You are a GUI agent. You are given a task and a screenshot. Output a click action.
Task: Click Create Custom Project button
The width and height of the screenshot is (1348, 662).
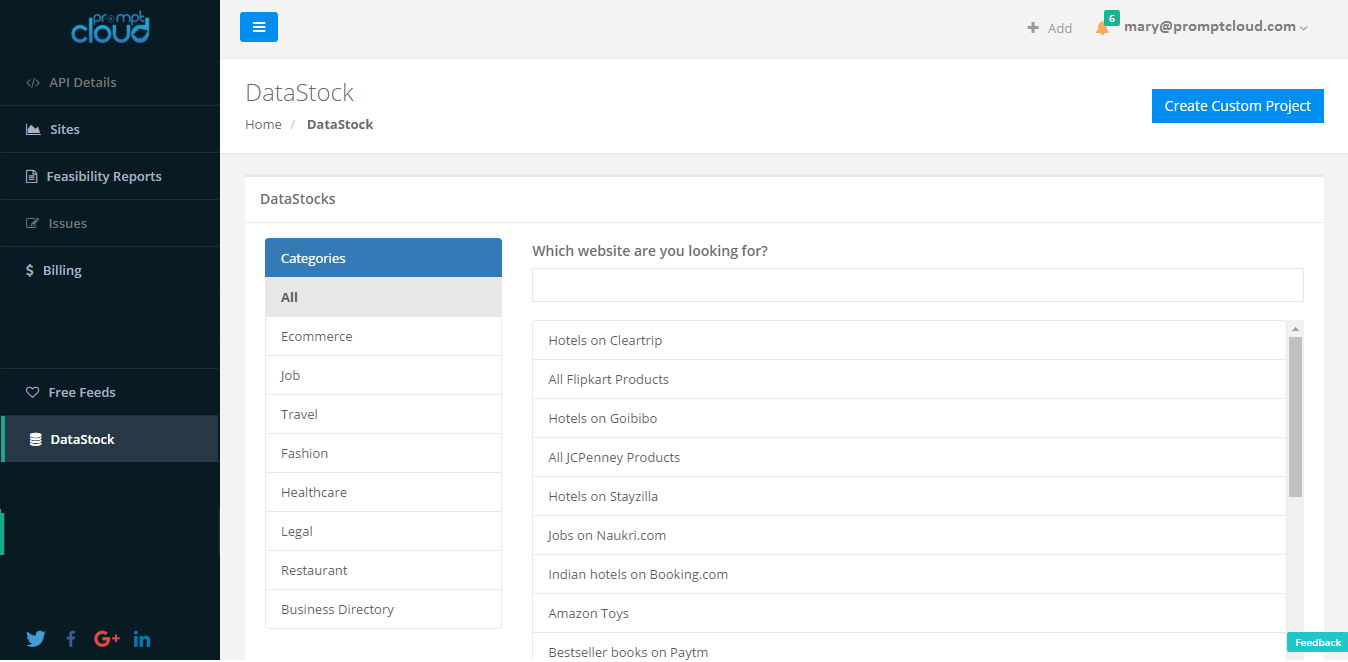[1238, 106]
